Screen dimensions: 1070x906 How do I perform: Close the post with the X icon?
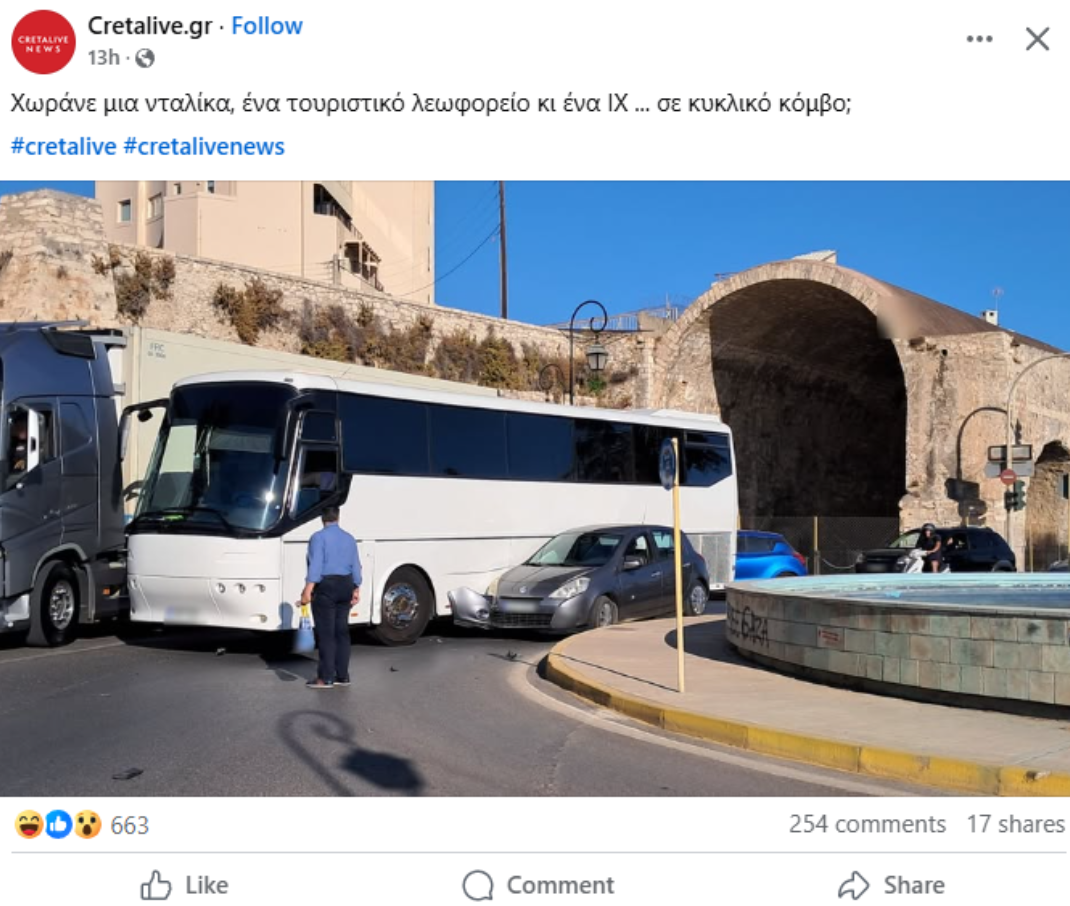point(1037,39)
